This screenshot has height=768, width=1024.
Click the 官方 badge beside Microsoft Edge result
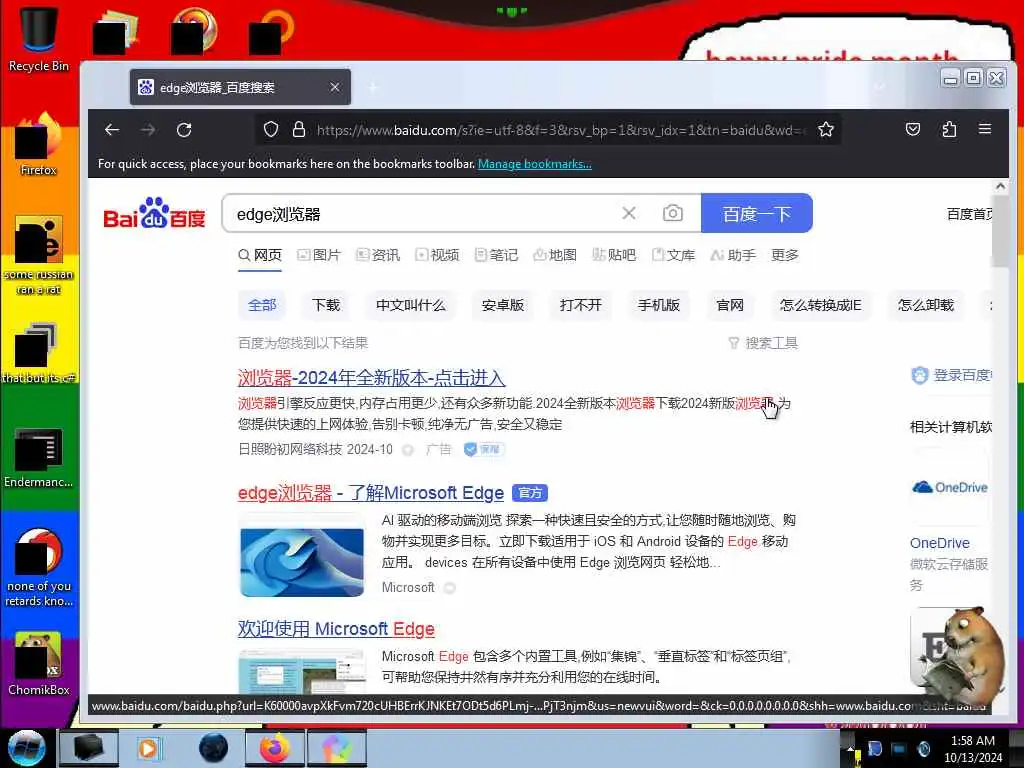click(530, 493)
